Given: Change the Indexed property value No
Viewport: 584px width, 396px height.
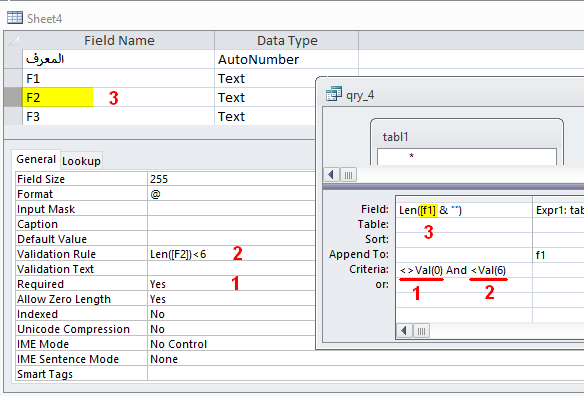Looking at the screenshot, I should point(231,314).
